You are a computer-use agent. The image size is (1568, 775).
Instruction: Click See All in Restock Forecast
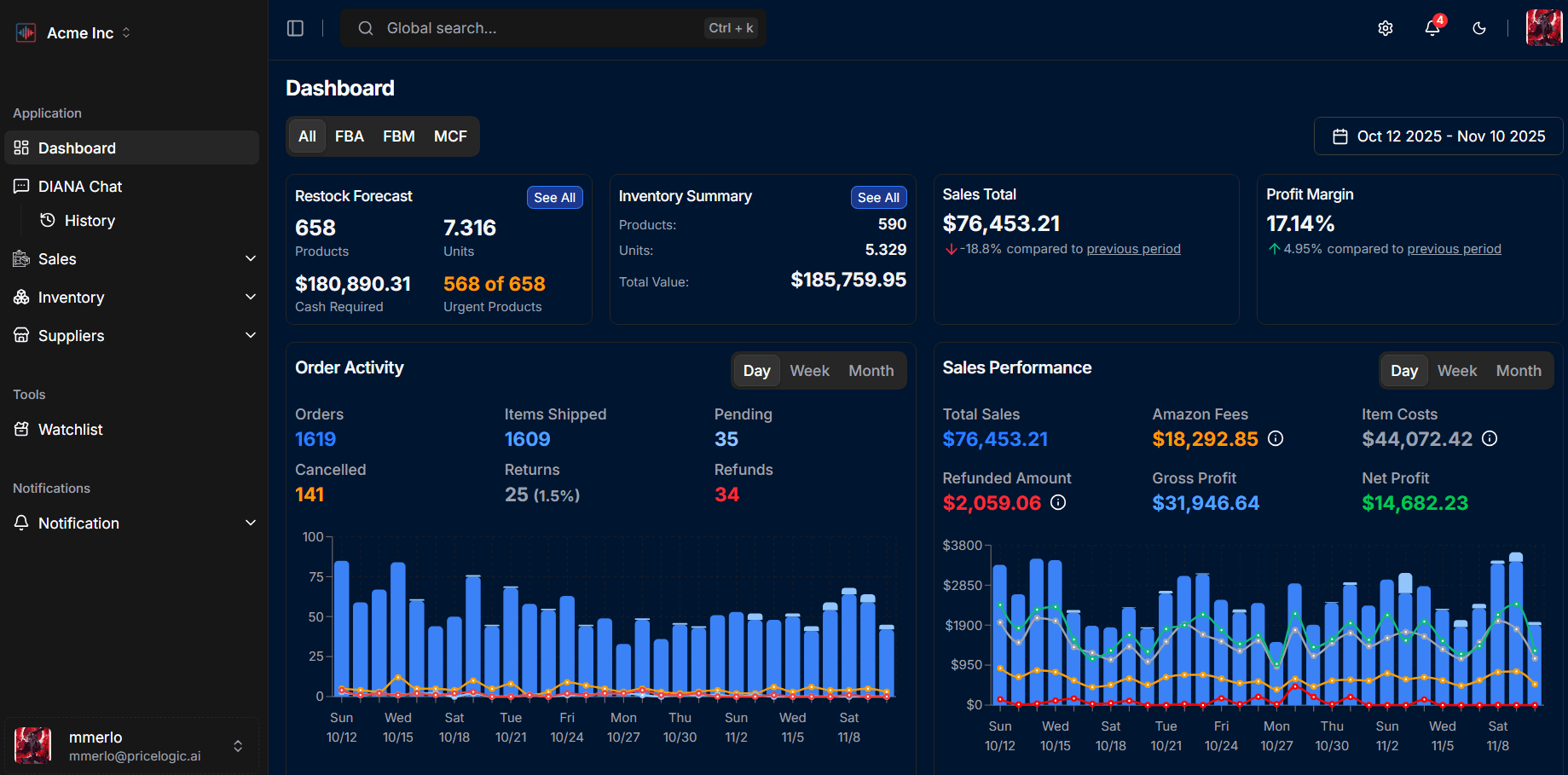(x=554, y=197)
